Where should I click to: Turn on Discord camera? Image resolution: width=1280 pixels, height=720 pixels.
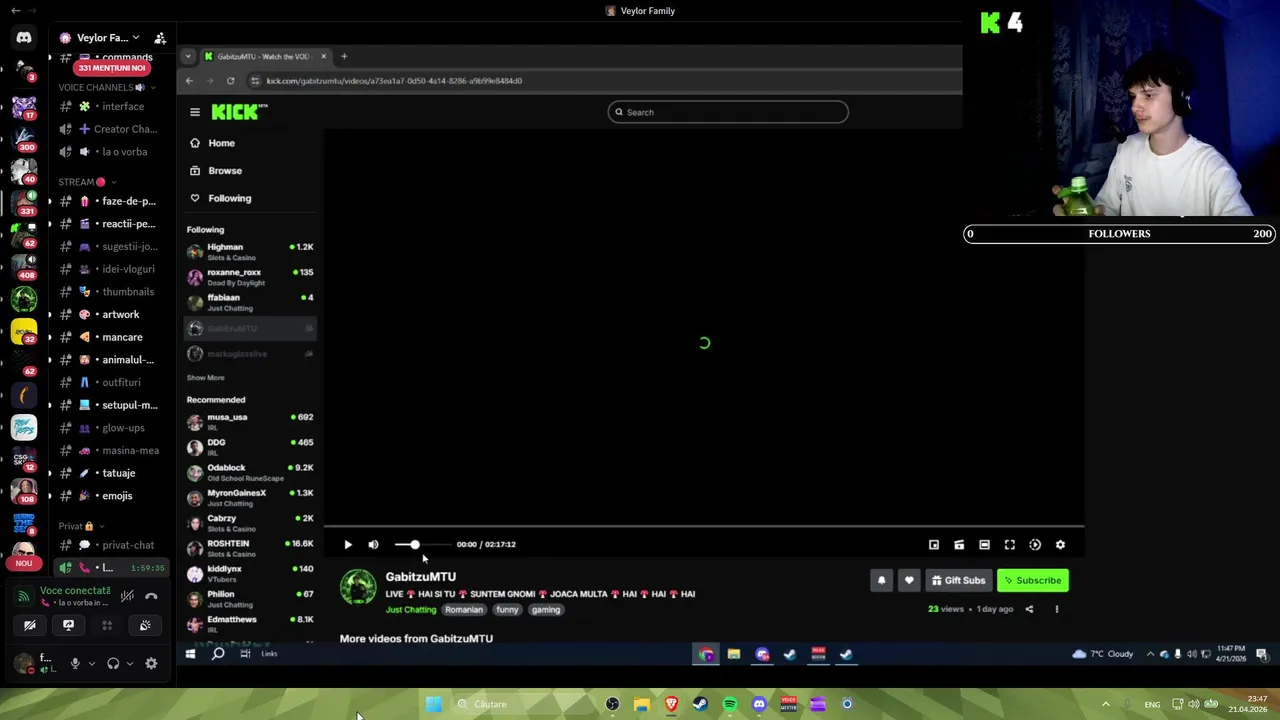(x=30, y=625)
